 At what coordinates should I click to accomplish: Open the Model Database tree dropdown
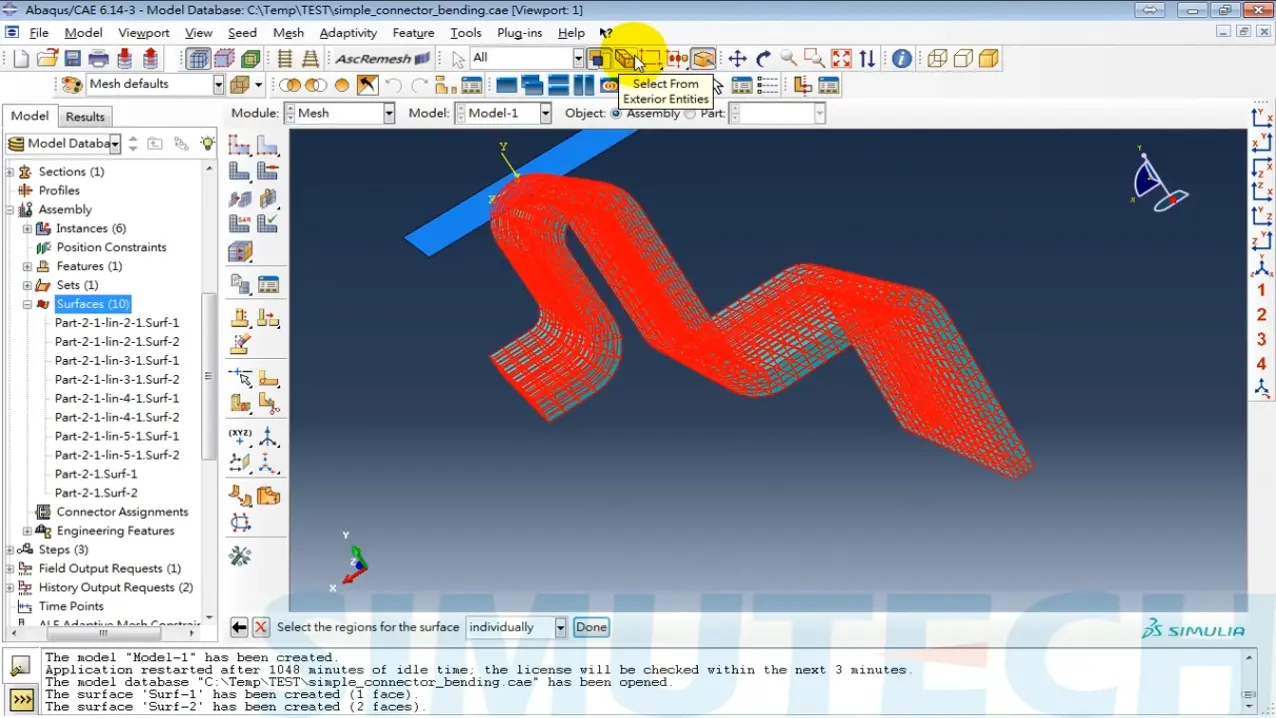[115, 143]
